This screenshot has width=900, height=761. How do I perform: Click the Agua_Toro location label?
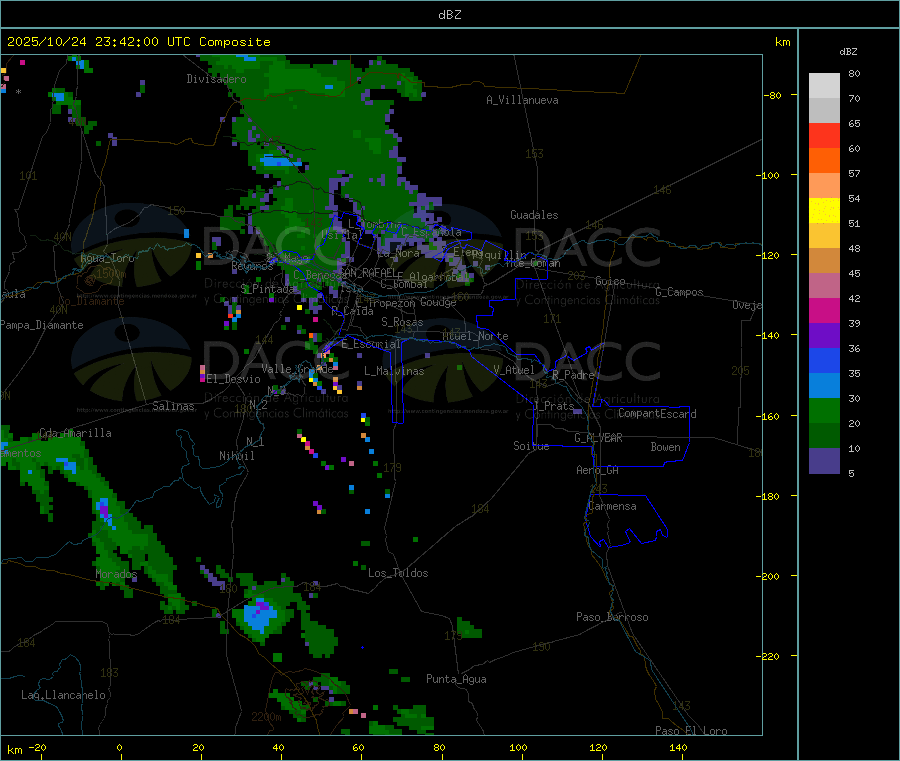107,258
